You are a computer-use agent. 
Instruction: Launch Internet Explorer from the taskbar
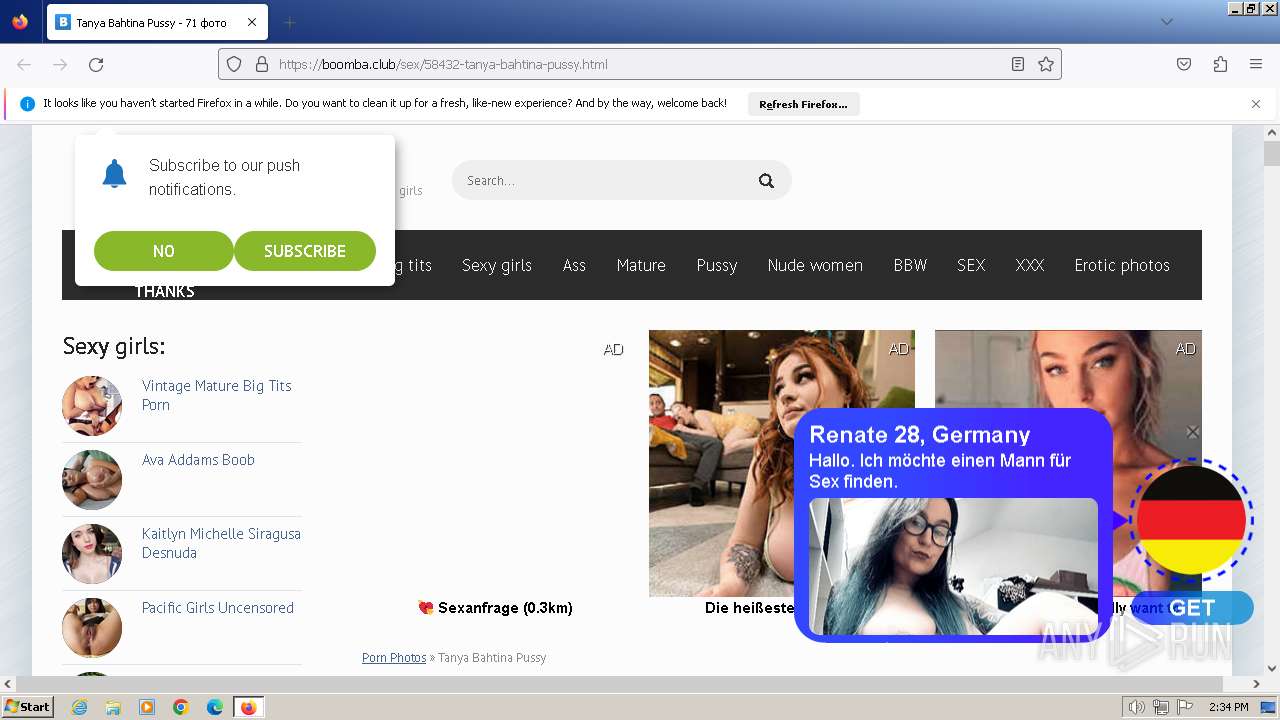[x=79, y=707]
